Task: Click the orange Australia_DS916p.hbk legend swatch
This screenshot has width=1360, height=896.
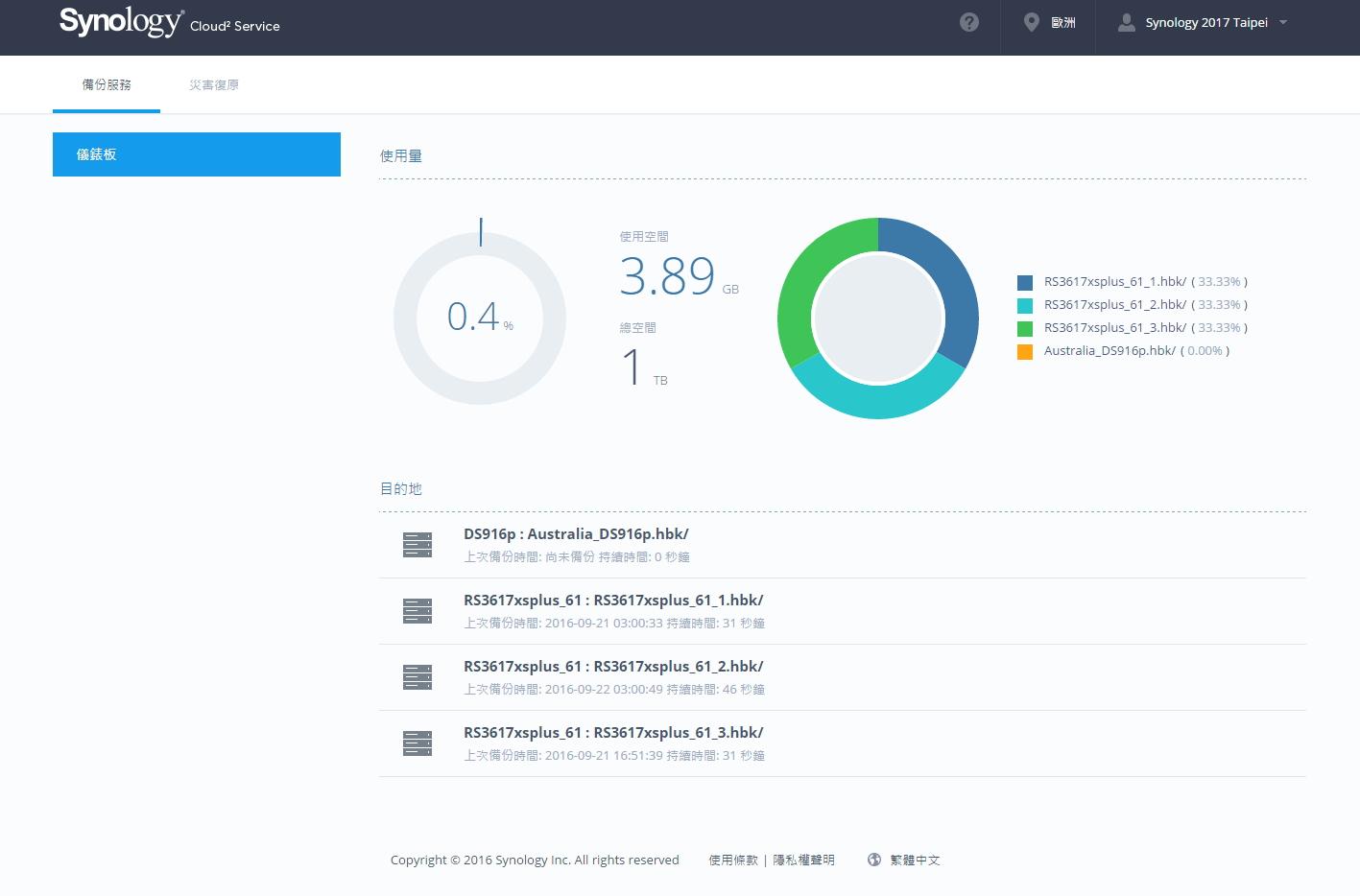Action: 1025,351
